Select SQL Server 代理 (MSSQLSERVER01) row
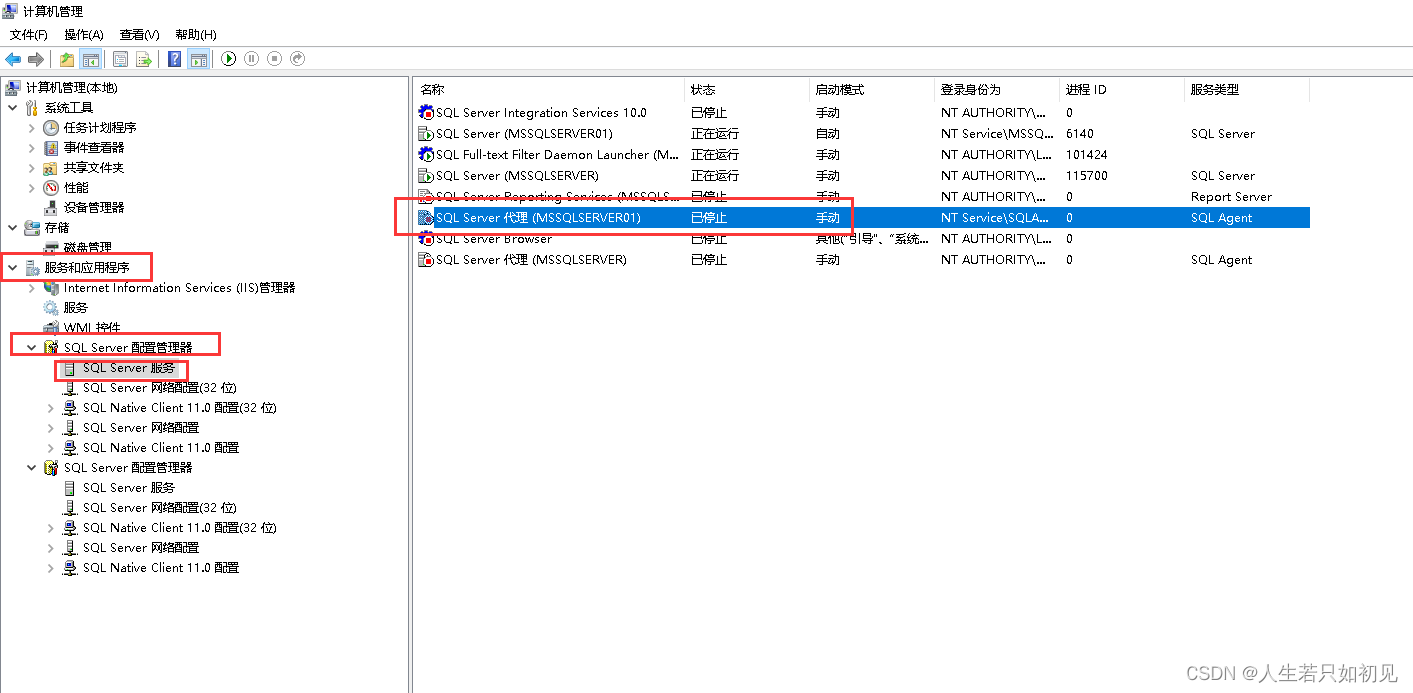The image size is (1413, 693). coord(862,218)
